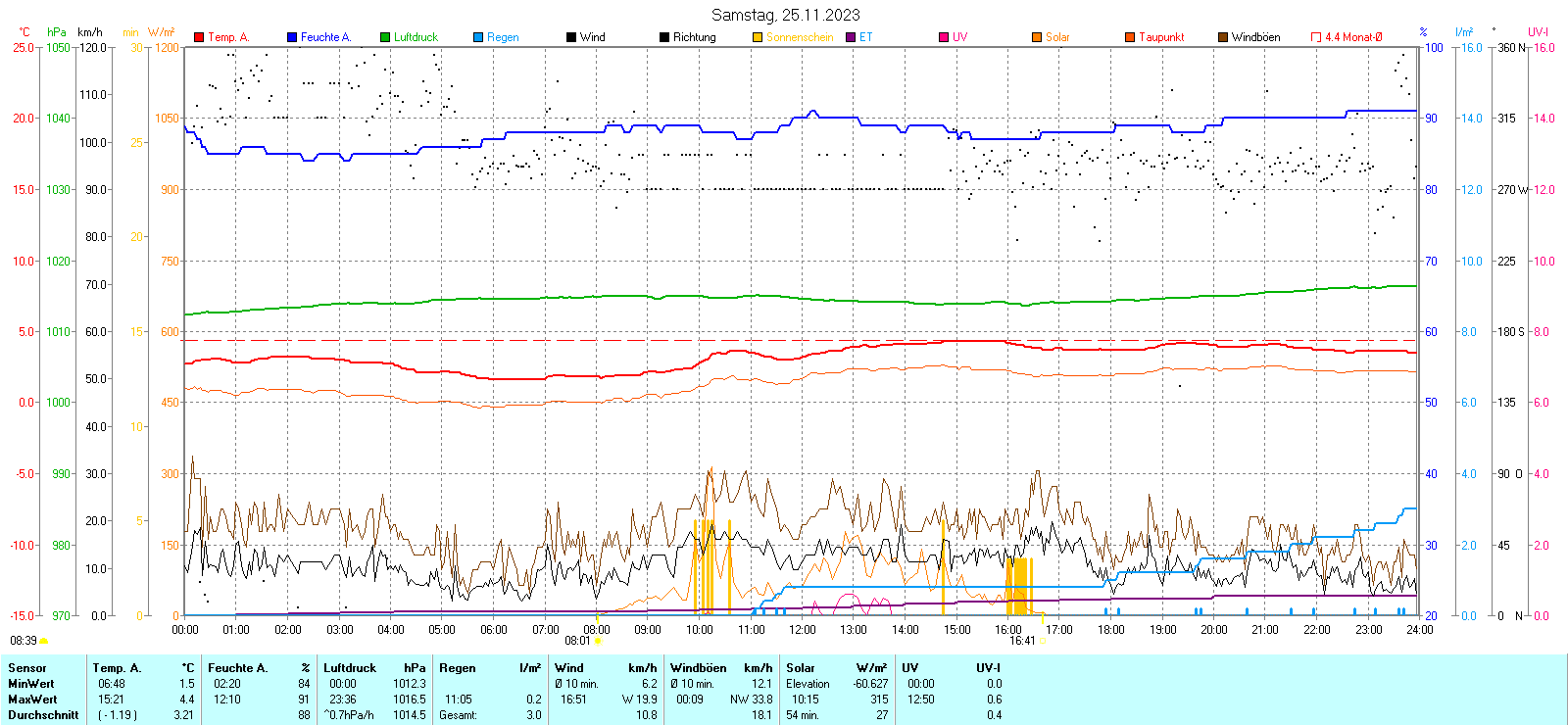Click the green Luftdruck legend marker
The height and width of the screenshot is (725, 1568).
[385, 37]
